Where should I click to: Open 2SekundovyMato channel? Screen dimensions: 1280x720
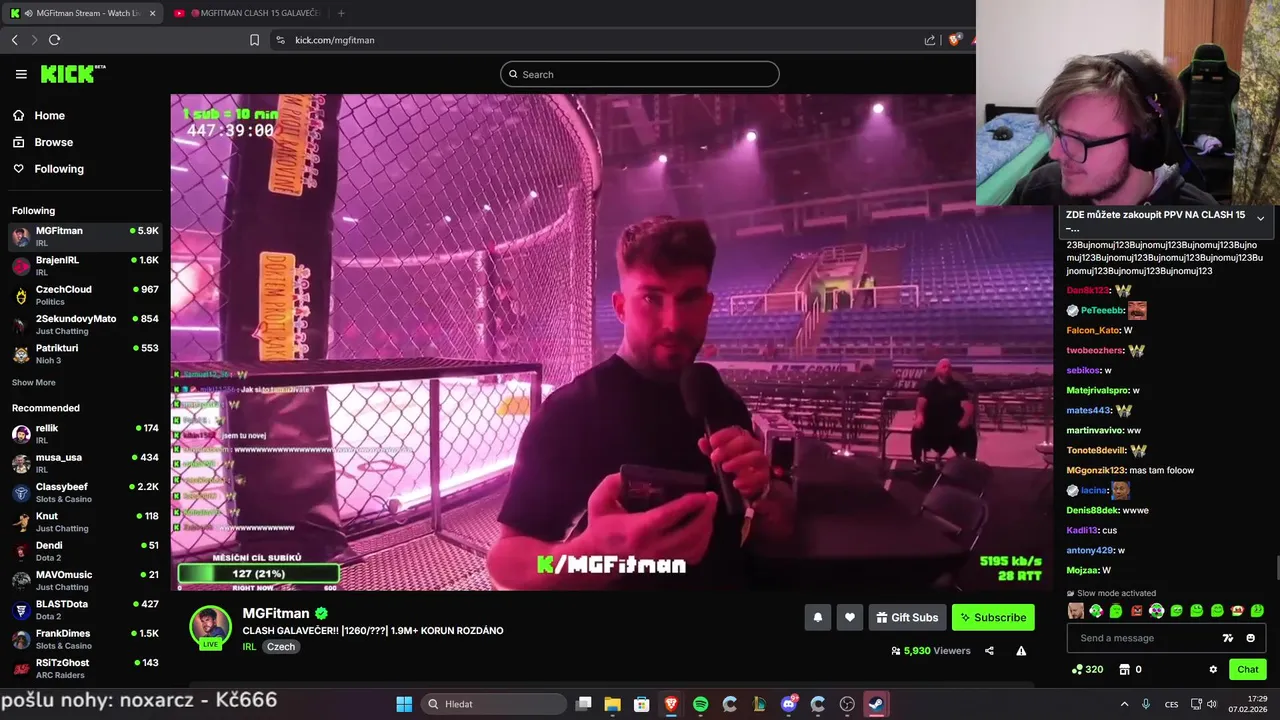pos(85,324)
